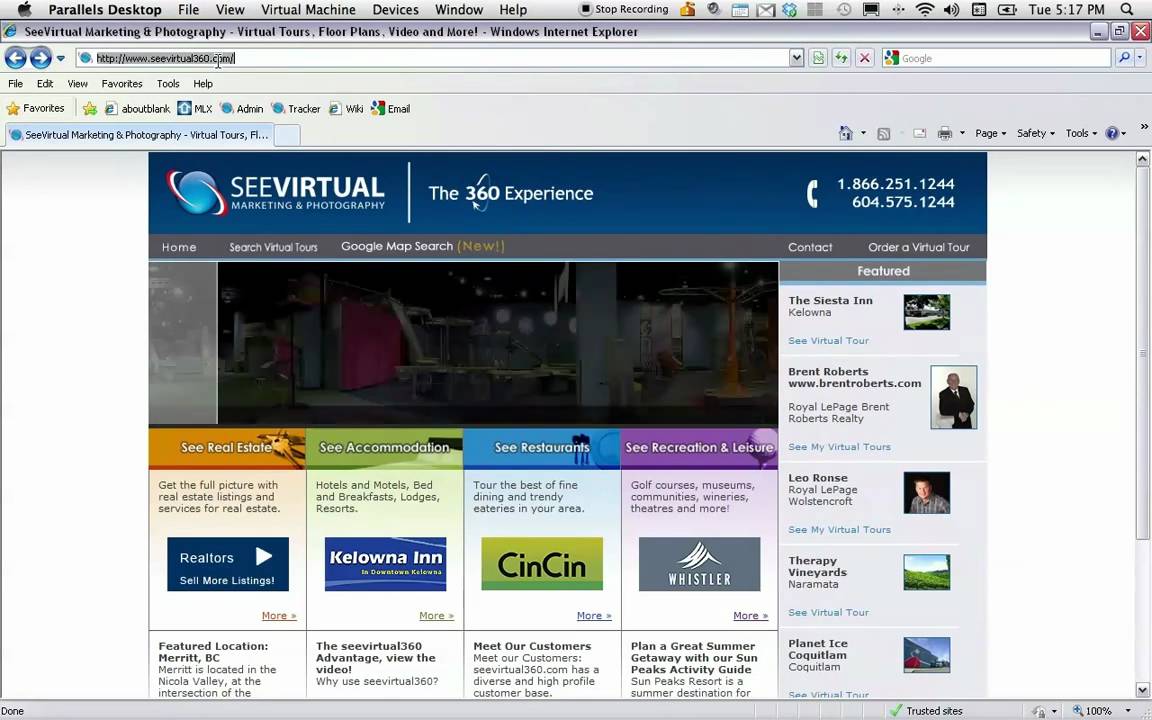
Task: Click the Home nav link on site
Action: (x=179, y=248)
